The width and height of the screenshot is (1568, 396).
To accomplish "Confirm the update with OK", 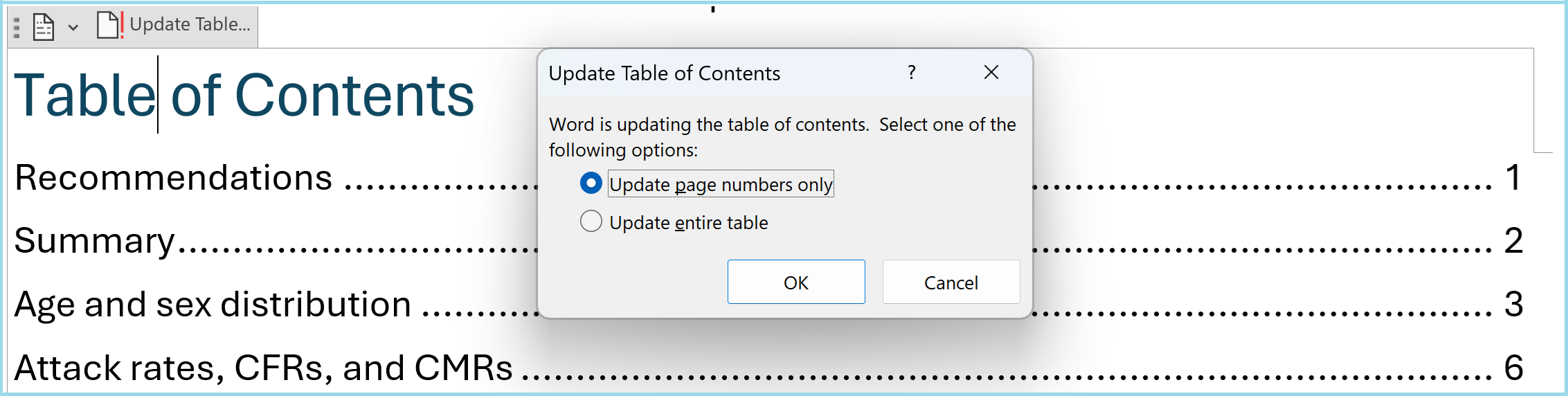I will tap(795, 282).
